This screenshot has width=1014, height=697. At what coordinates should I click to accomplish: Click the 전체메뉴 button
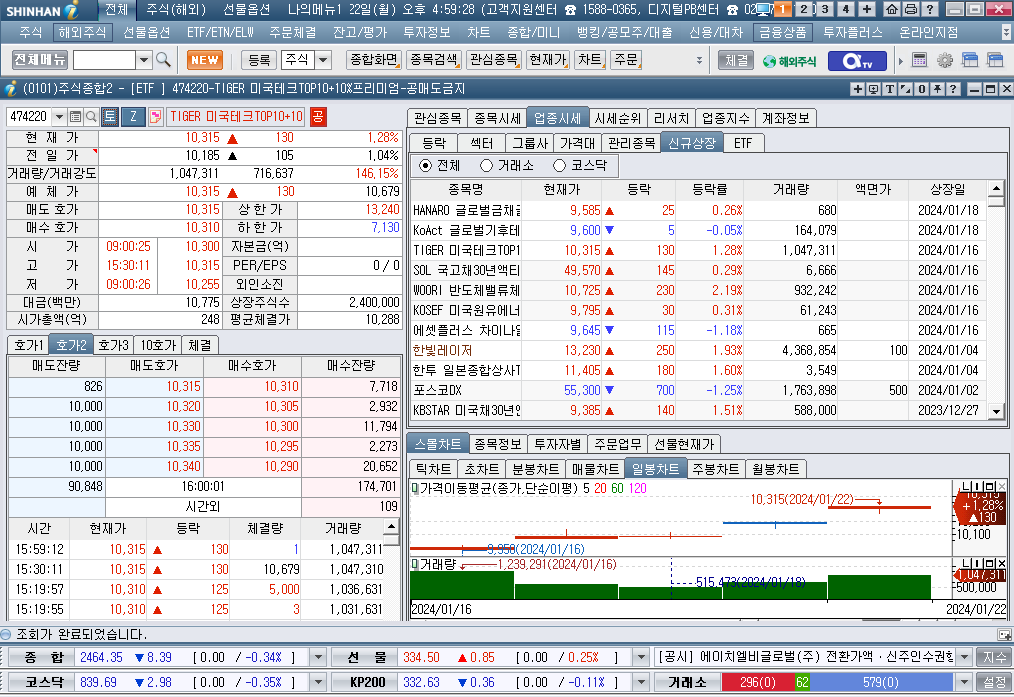click(x=39, y=60)
